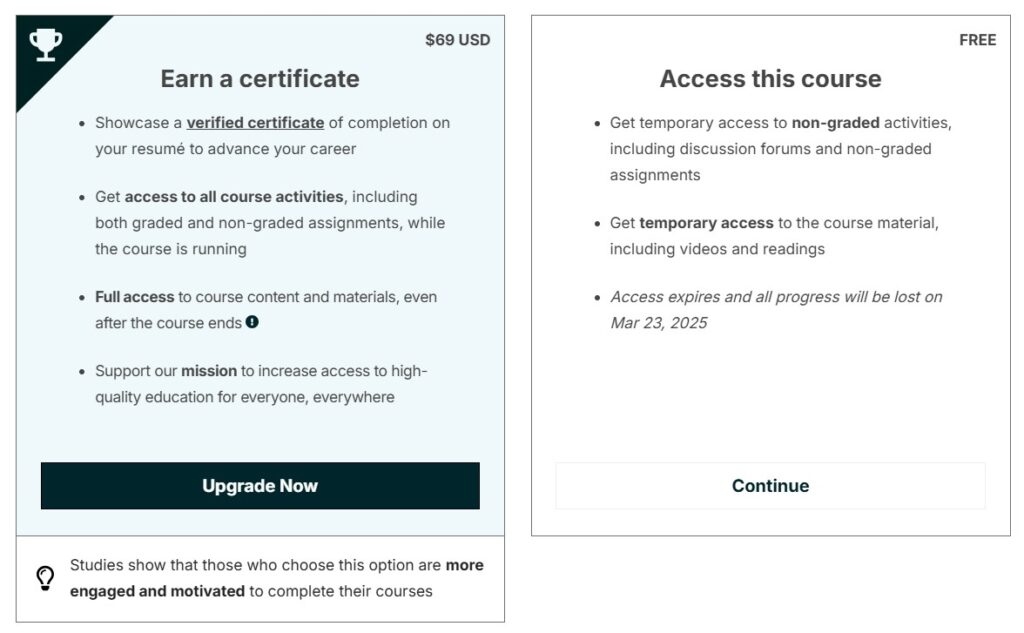Click the "Earn a certificate" heading

point(260,79)
